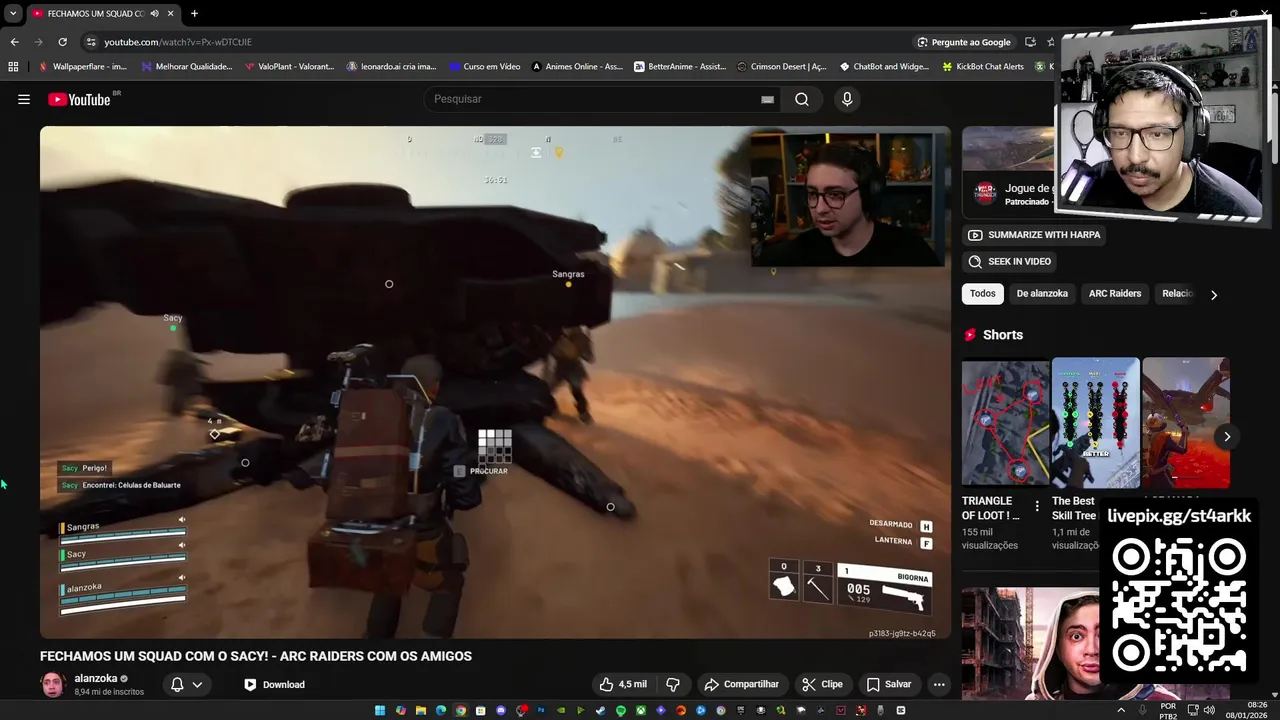The image size is (1280, 720).
Task: Dislike the video with thumbs-down
Action: 673,684
